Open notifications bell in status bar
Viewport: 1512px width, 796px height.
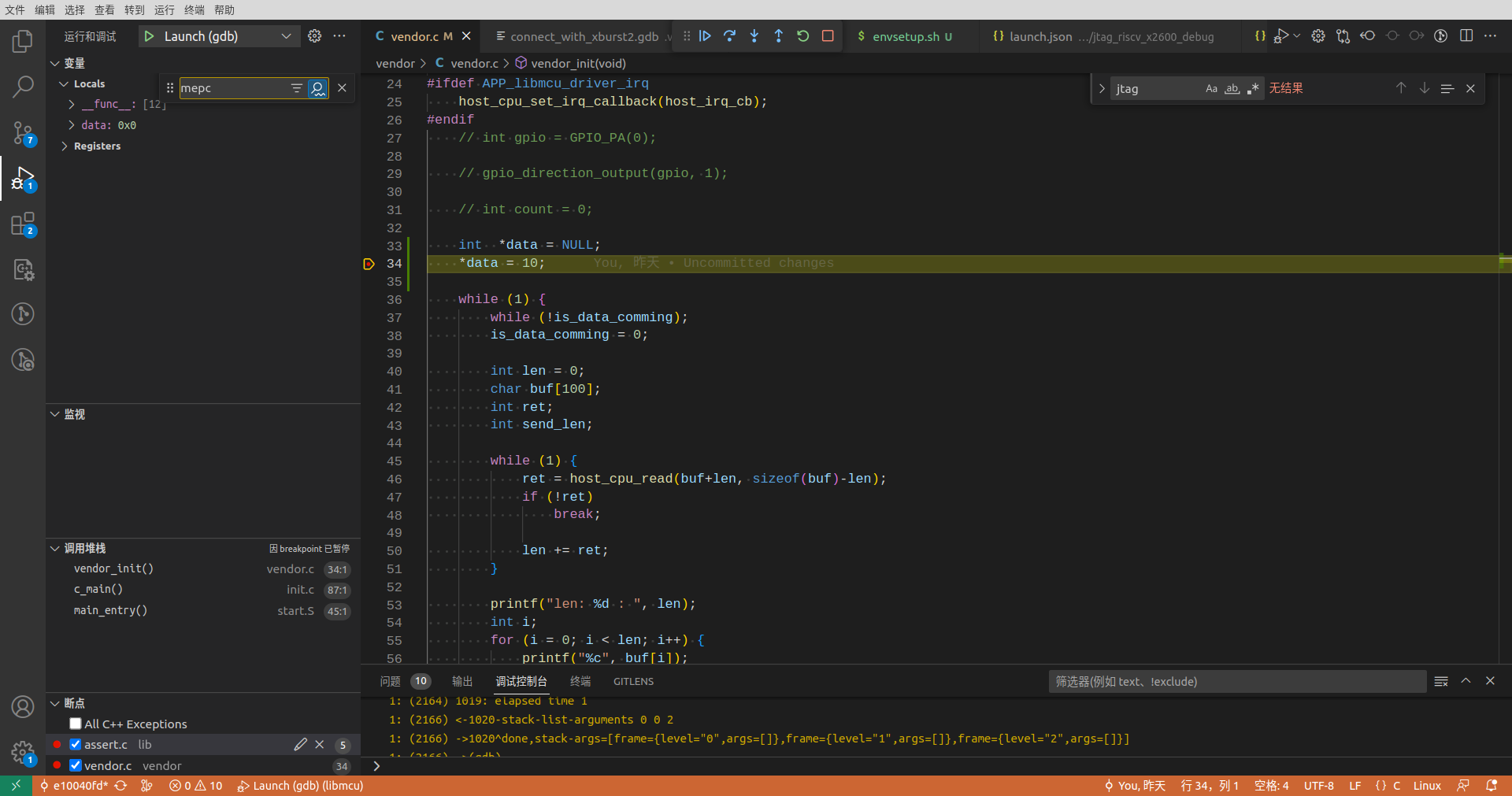point(1491,786)
